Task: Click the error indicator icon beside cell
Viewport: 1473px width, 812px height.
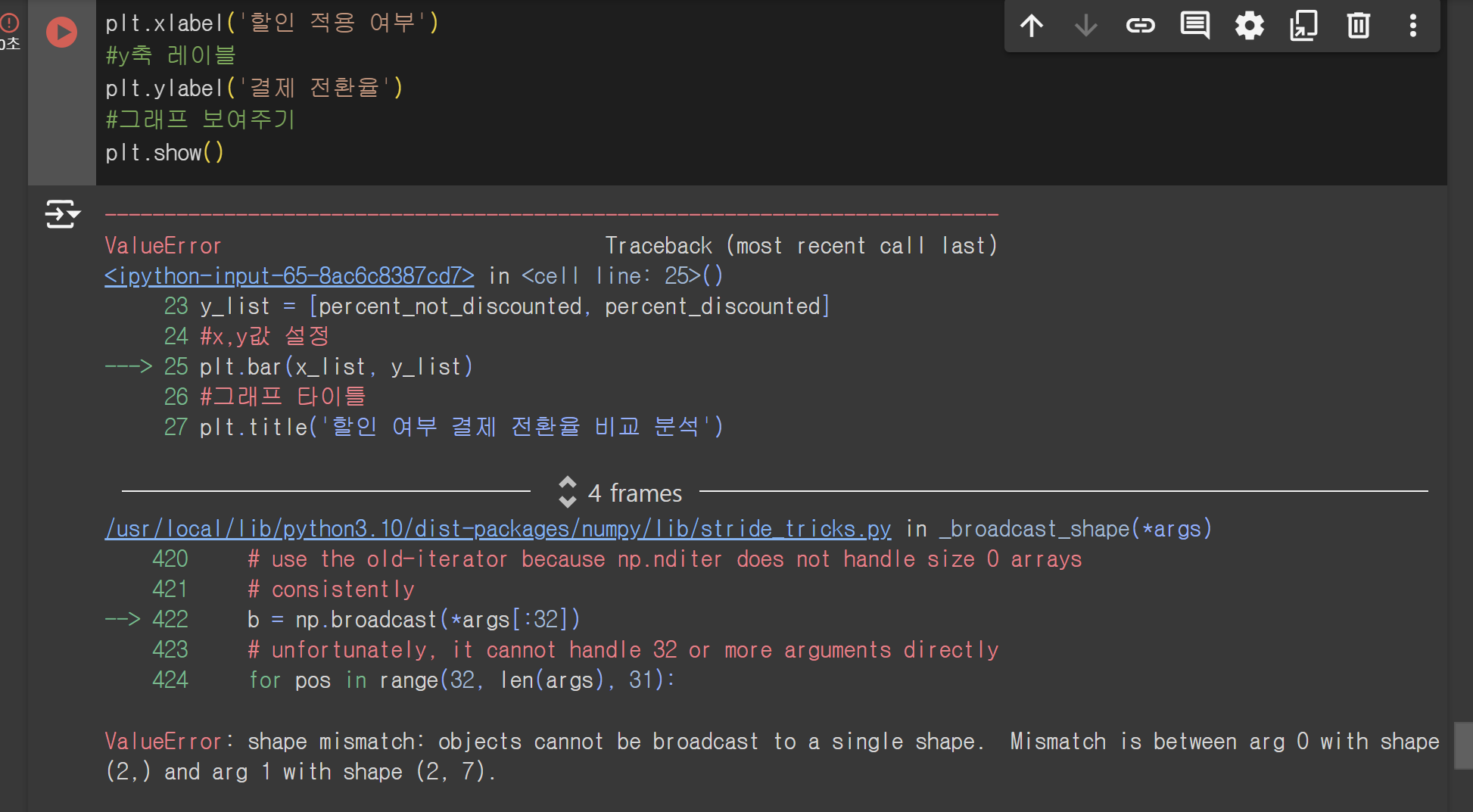Action: pyautogui.click(x=10, y=23)
